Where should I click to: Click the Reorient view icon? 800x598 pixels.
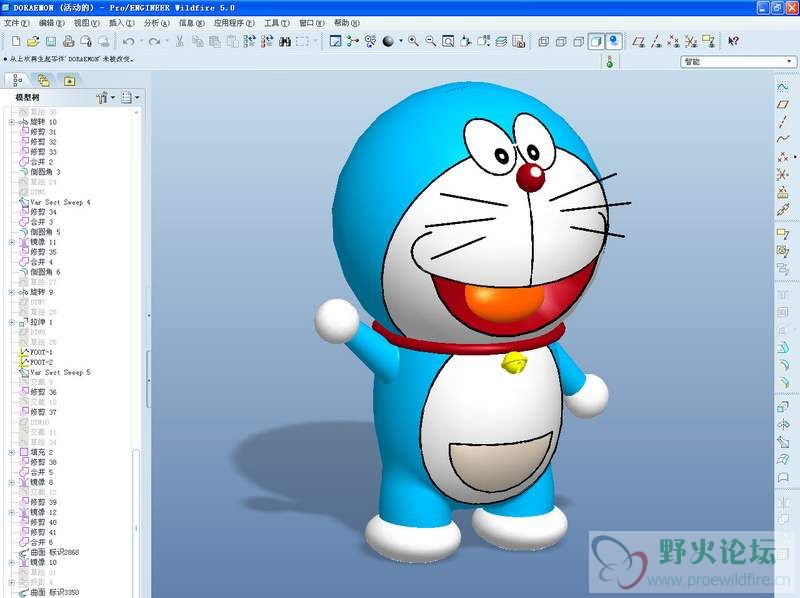pyautogui.click(x=465, y=41)
